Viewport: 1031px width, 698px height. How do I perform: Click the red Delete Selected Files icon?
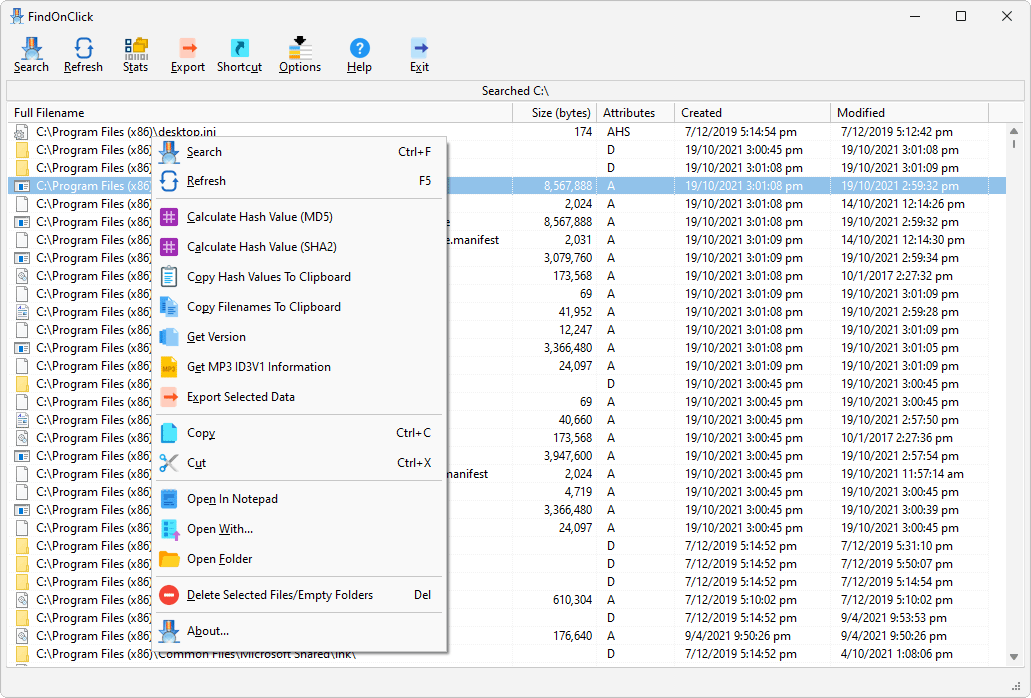[x=169, y=595]
